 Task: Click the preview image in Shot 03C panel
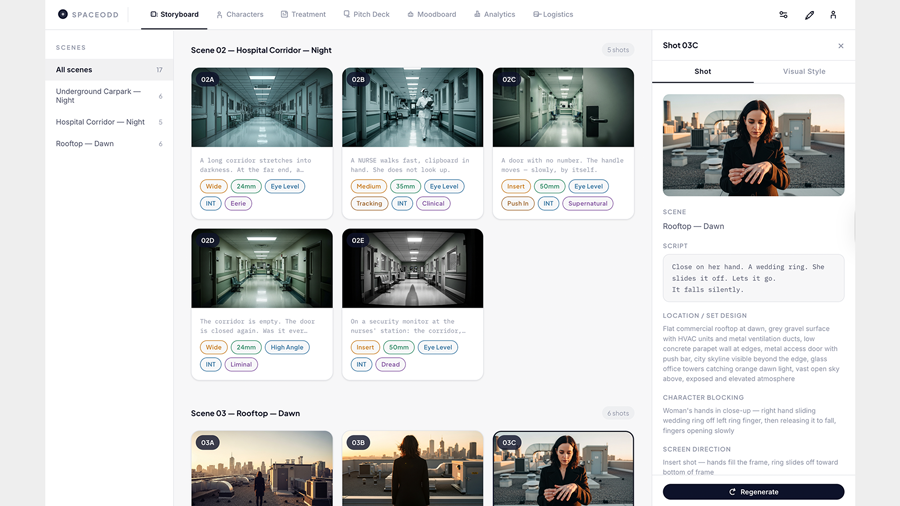coord(753,145)
